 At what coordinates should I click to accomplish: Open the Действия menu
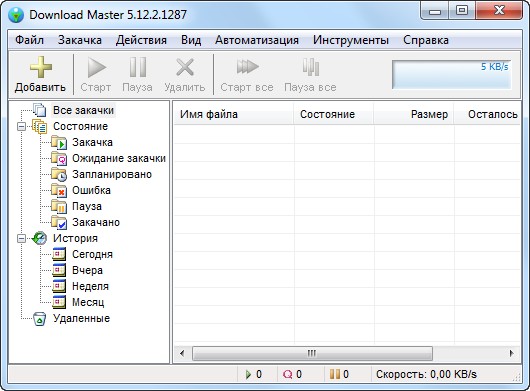pos(141,40)
